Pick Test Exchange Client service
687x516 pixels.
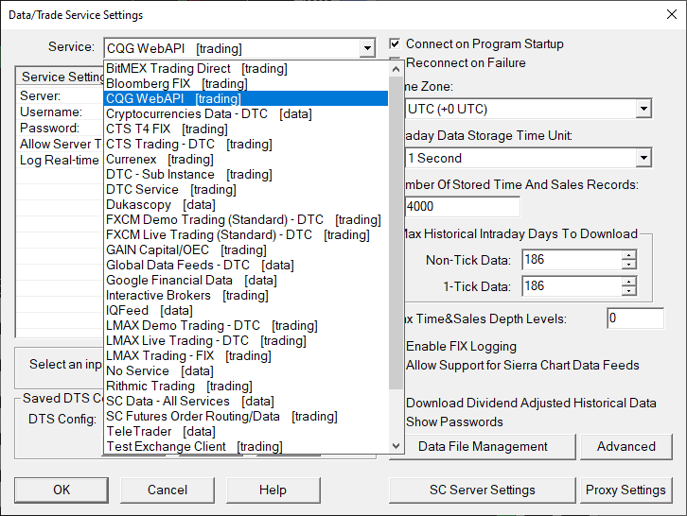click(x=246, y=446)
